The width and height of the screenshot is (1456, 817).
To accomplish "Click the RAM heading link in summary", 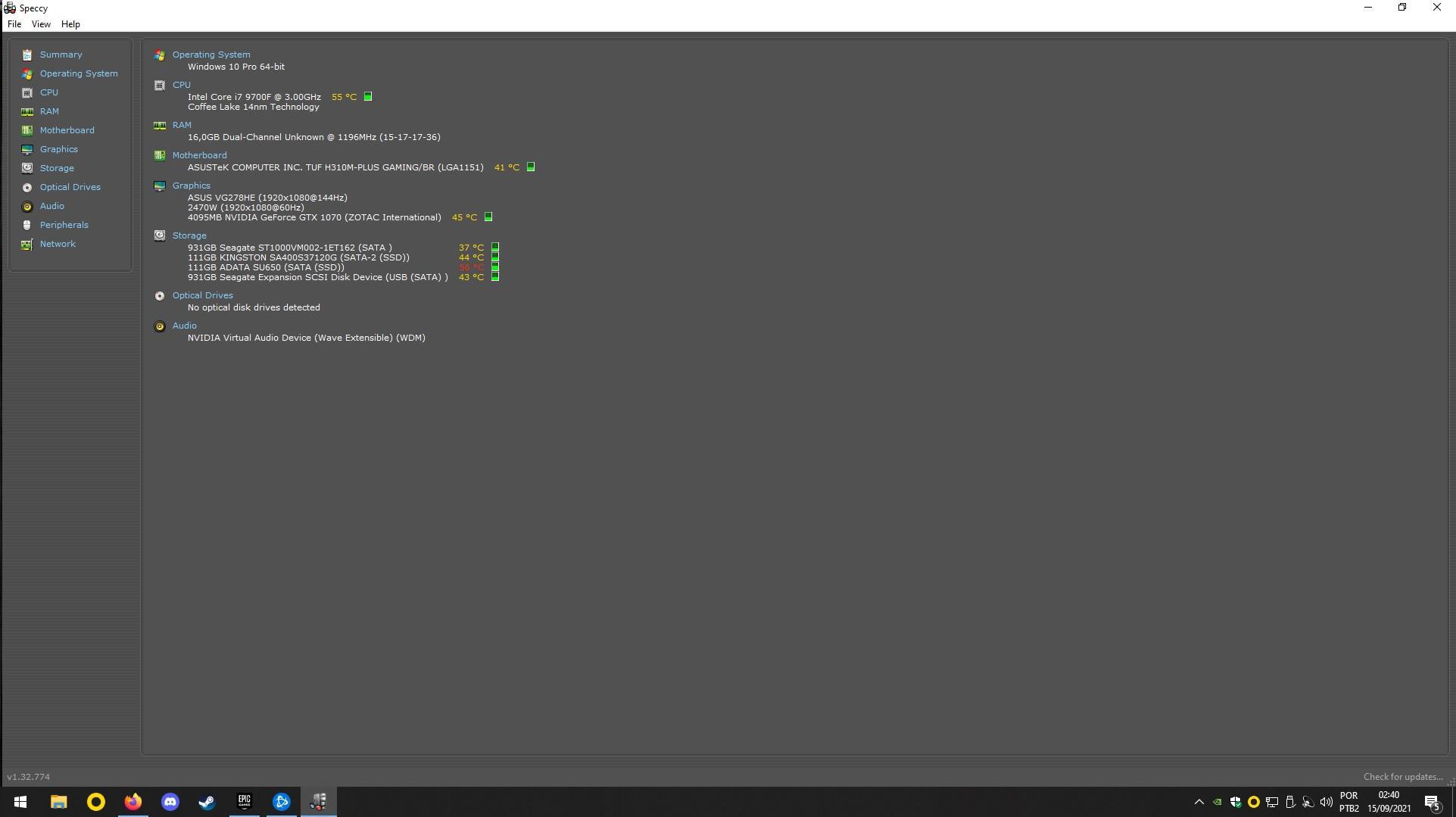I will pos(182,125).
